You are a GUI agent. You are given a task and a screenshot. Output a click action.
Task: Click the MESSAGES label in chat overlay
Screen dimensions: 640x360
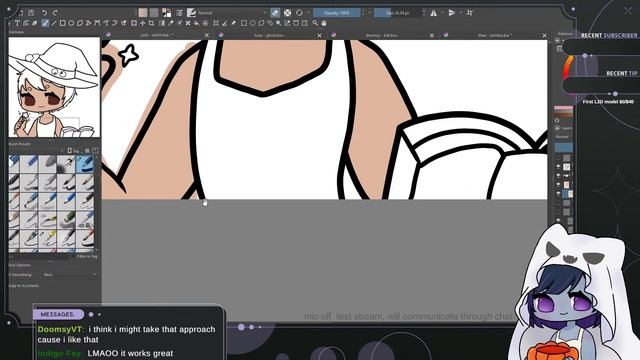[58, 314]
